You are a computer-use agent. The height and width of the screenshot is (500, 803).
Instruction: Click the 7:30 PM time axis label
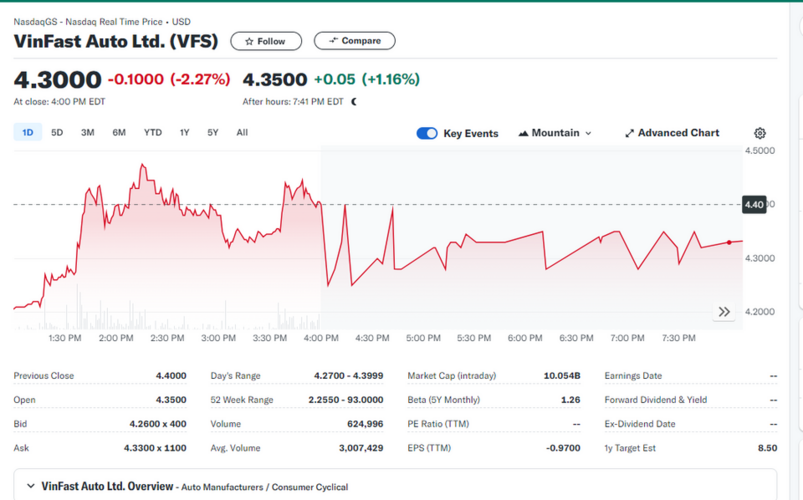(x=679, y=338)
